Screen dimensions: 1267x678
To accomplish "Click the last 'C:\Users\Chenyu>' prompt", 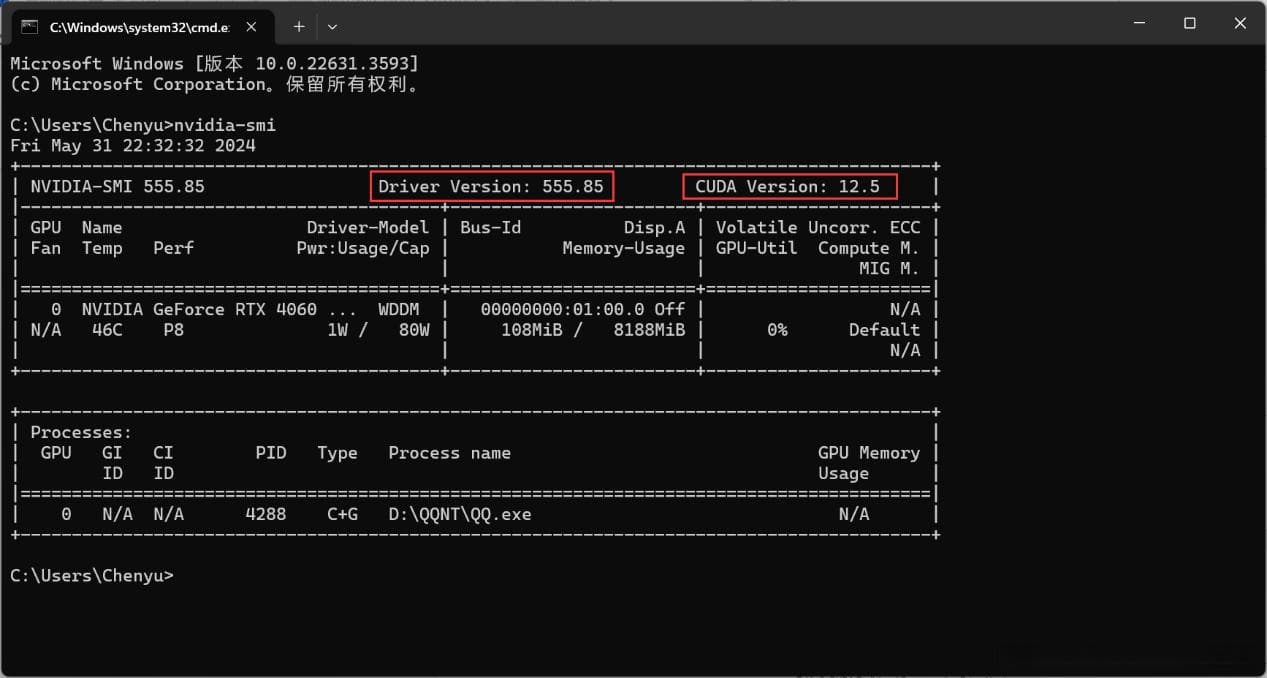I will [92, 575].
